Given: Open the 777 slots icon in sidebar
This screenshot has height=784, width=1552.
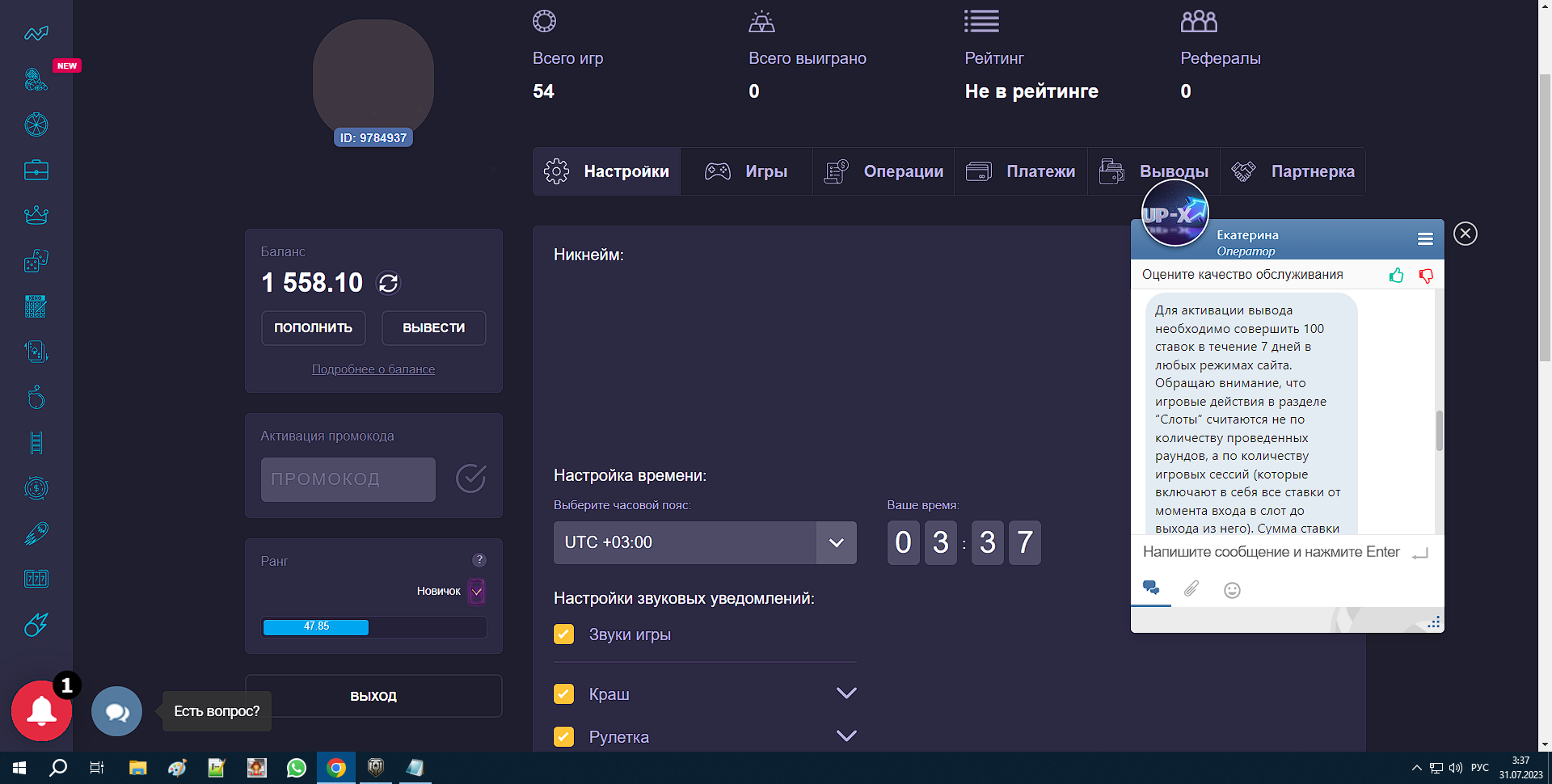Looking at the screenshot, I should 36,579.
